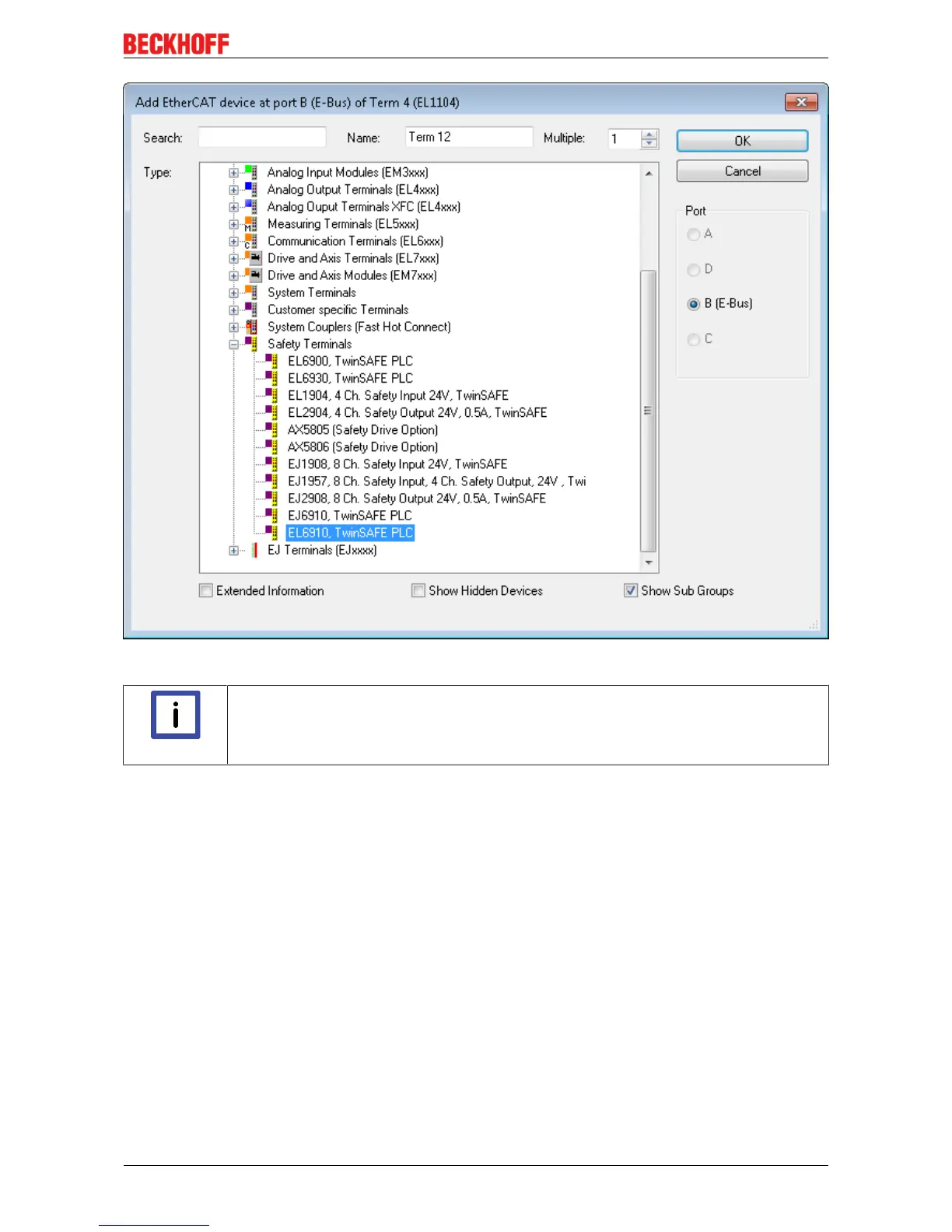Click the Communication Terminals (EL6xxx) icon
This screenshot has width=952, height=1232.
point(250,241)
